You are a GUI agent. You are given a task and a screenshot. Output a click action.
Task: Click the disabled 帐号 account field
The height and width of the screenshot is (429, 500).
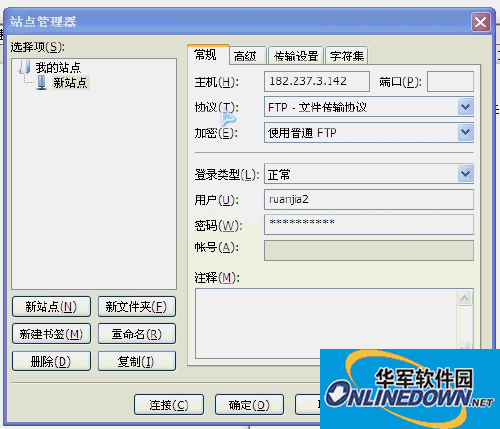(x=369, y=250)
